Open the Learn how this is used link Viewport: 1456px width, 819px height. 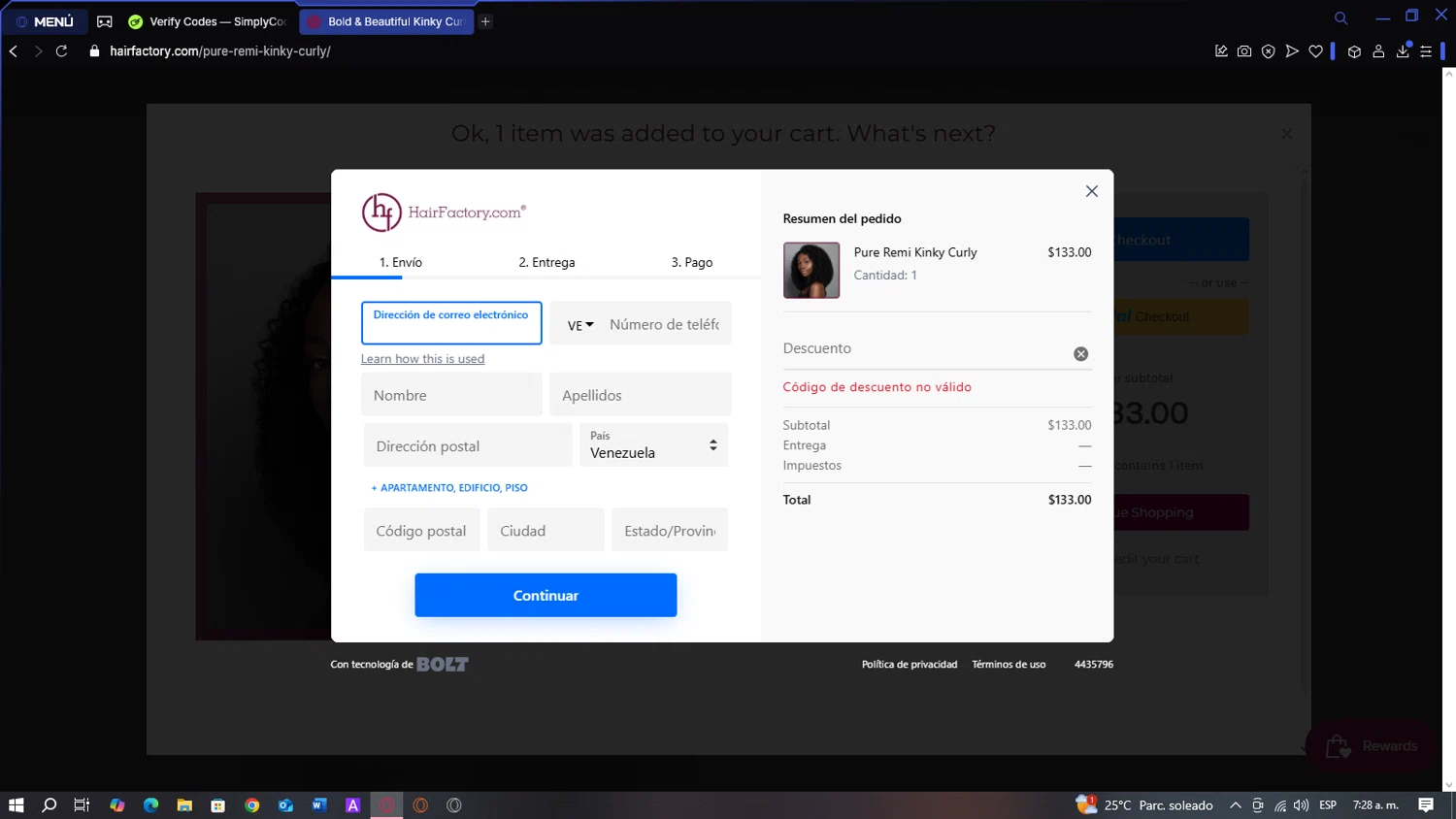(x=422, y=359)
